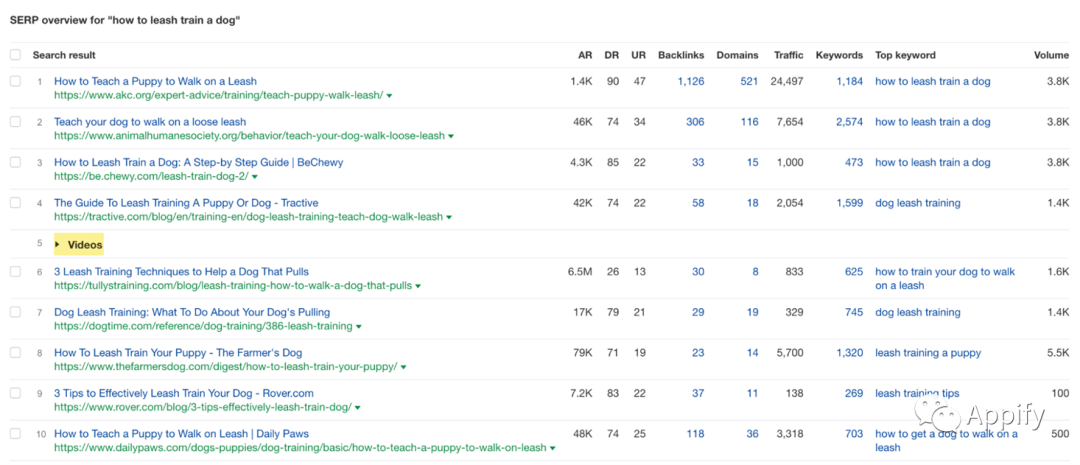The width and height of the screenshot is (1080, 465).
Task: Click the Top keyword column header
Action: (906, 55)
